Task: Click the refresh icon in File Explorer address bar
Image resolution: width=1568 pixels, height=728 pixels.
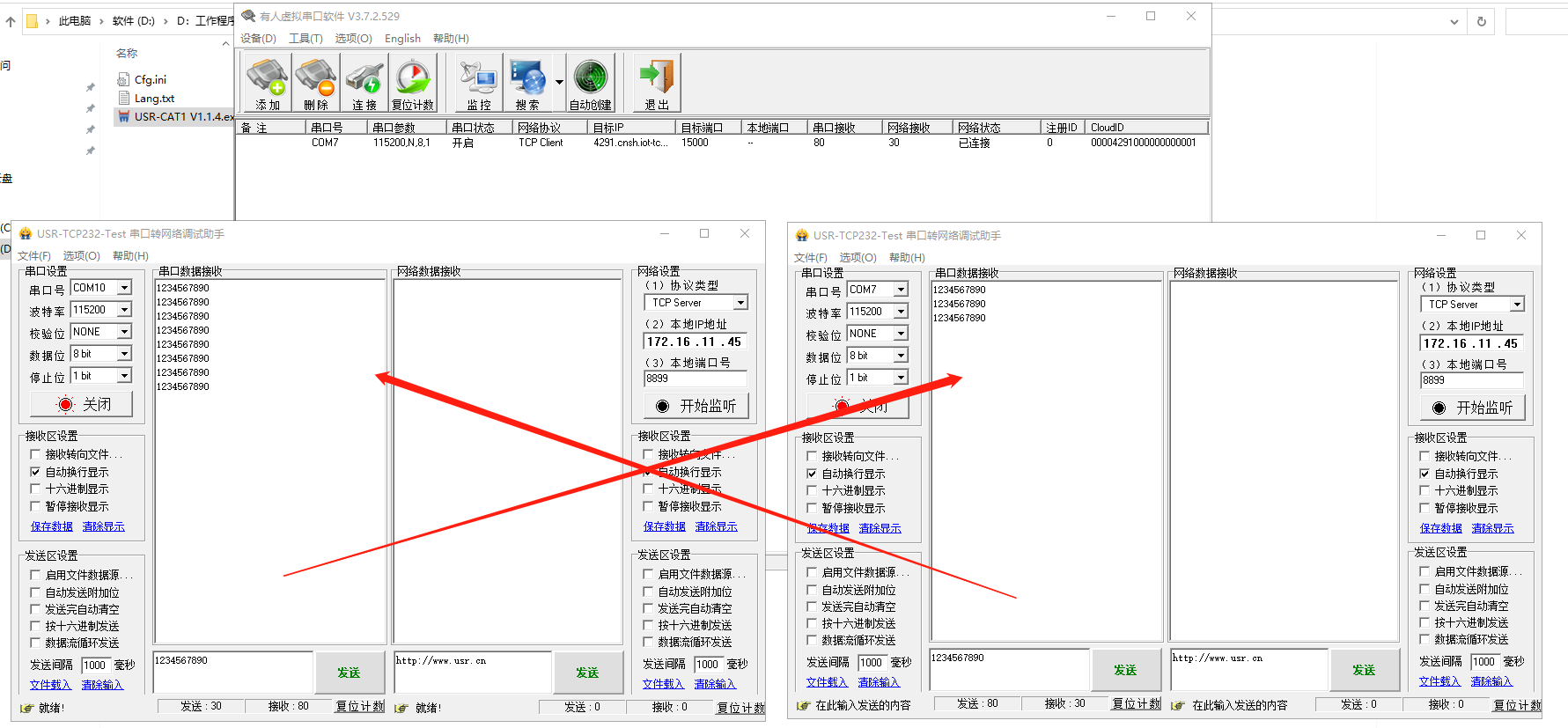Action: click(1482, 22)
